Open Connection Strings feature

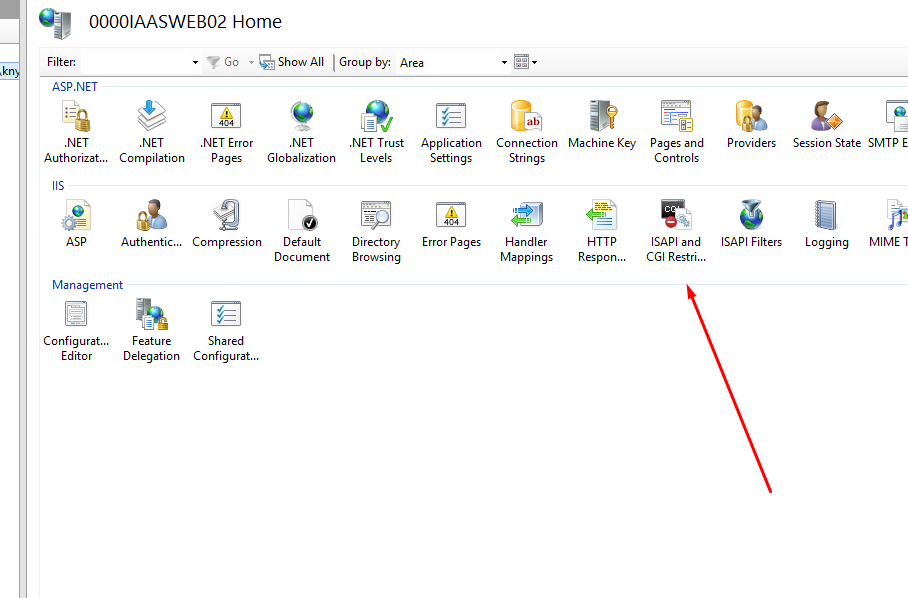coord(527,132)
